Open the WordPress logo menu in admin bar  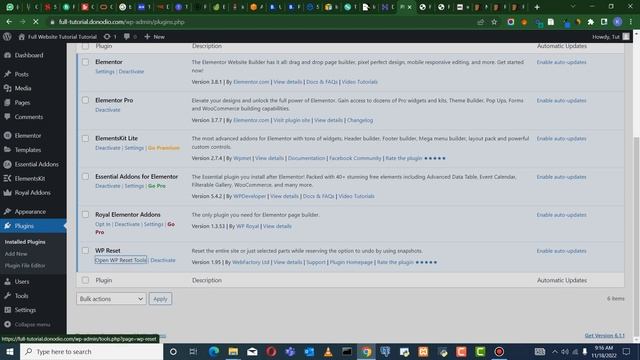click(x=7, y=37)
